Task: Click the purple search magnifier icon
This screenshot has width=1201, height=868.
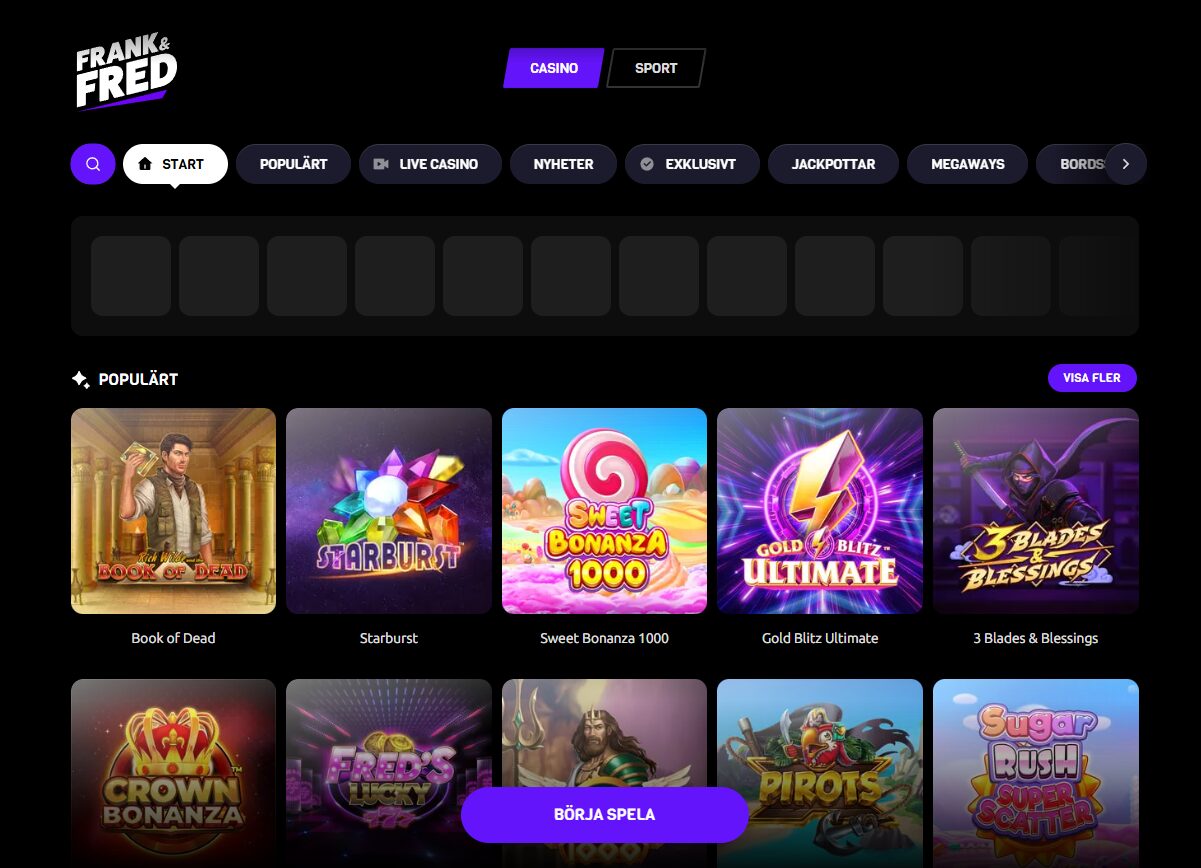Action: [x=93, y=164]
